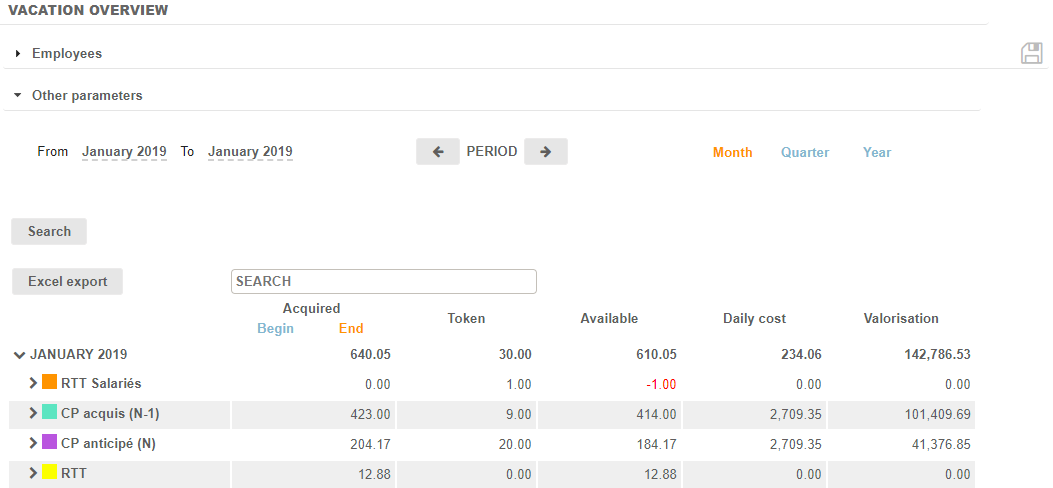
Task: Switch to Quarter period view
Action: click(x=804, y=153)
